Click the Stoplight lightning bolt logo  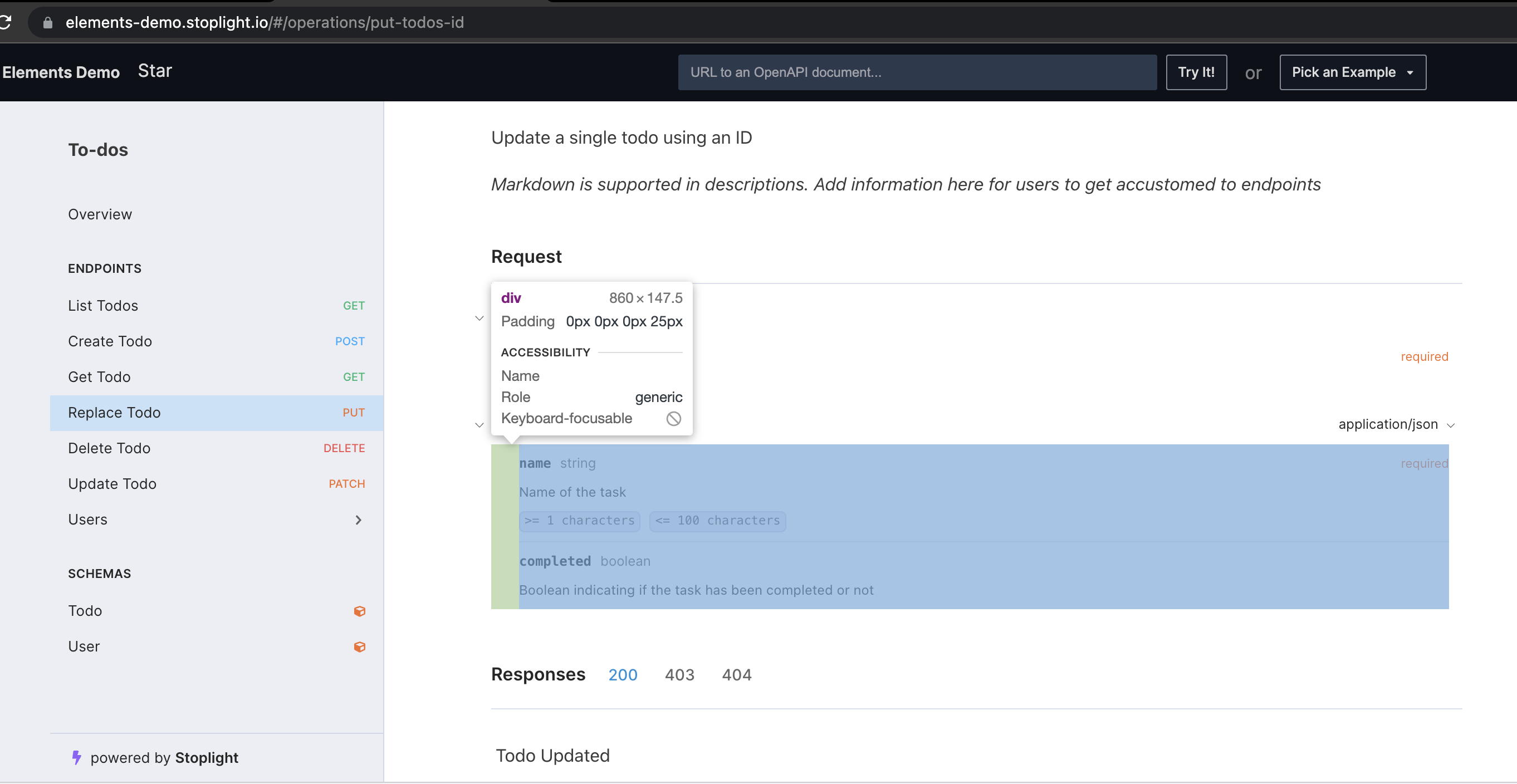[76, 757]
